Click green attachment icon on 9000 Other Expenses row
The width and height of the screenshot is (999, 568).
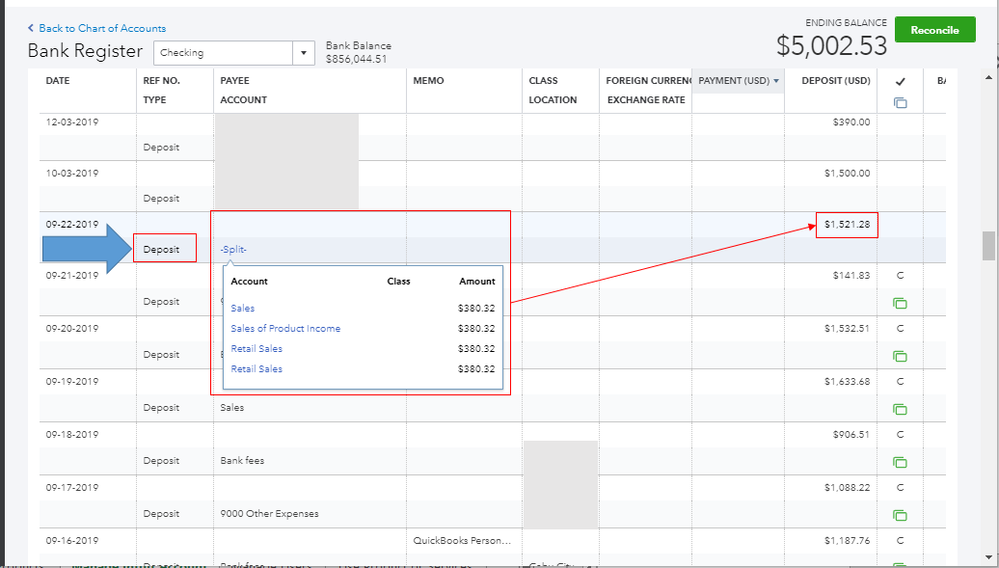900,515
